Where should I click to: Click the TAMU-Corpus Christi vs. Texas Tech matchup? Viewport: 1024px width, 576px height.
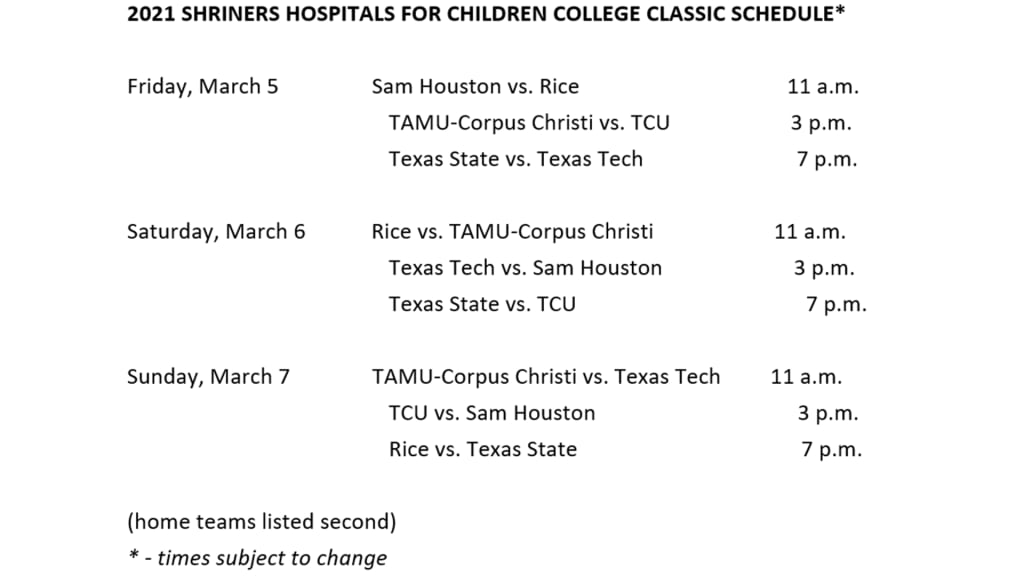tap(546, 377)
